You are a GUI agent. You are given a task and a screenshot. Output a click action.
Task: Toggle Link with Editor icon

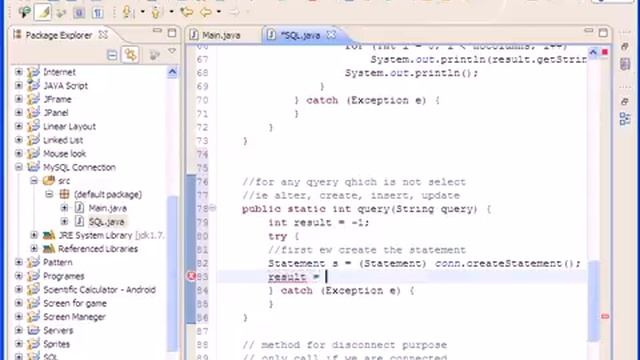pyautogui.click(x=130, y=55)
